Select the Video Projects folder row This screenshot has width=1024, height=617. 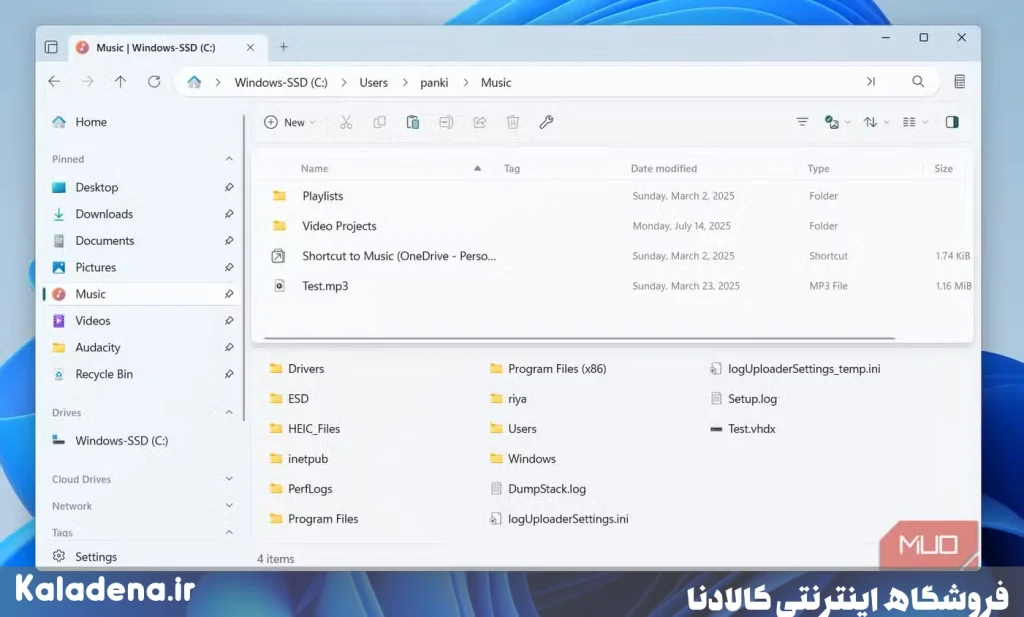(x=614, y=226)
